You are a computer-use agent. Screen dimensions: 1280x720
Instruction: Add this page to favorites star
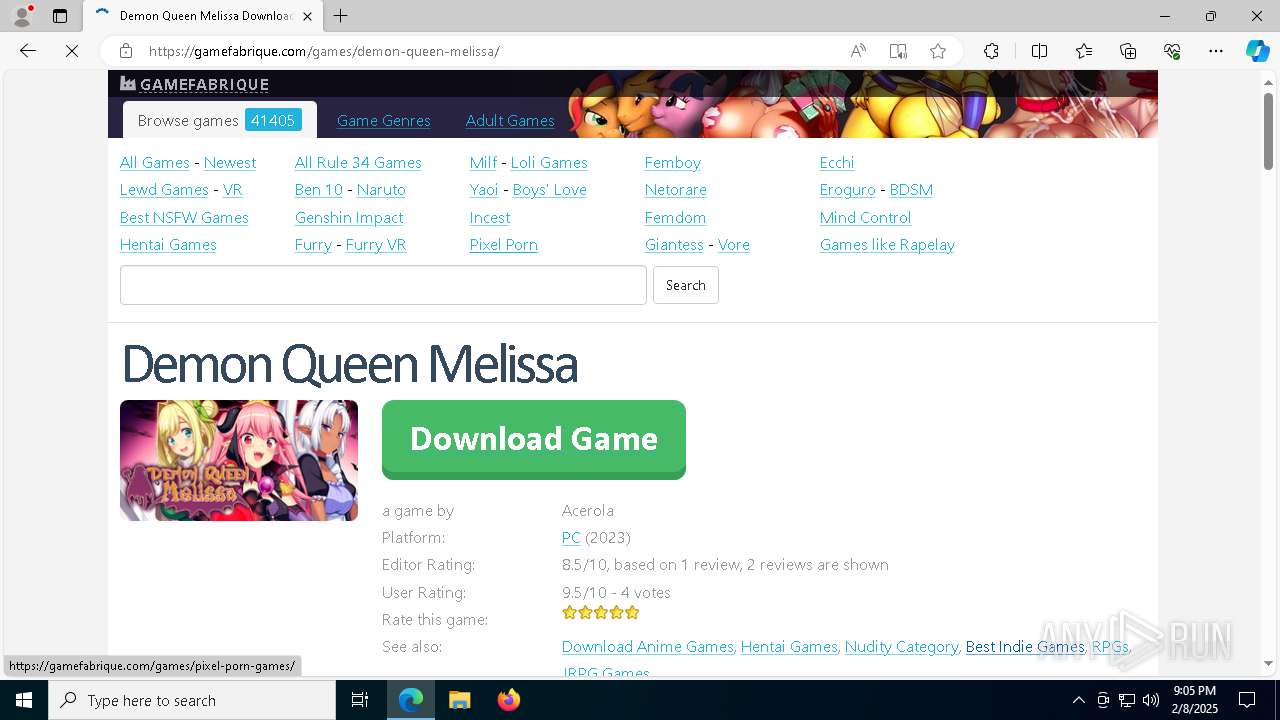[938, 51]
